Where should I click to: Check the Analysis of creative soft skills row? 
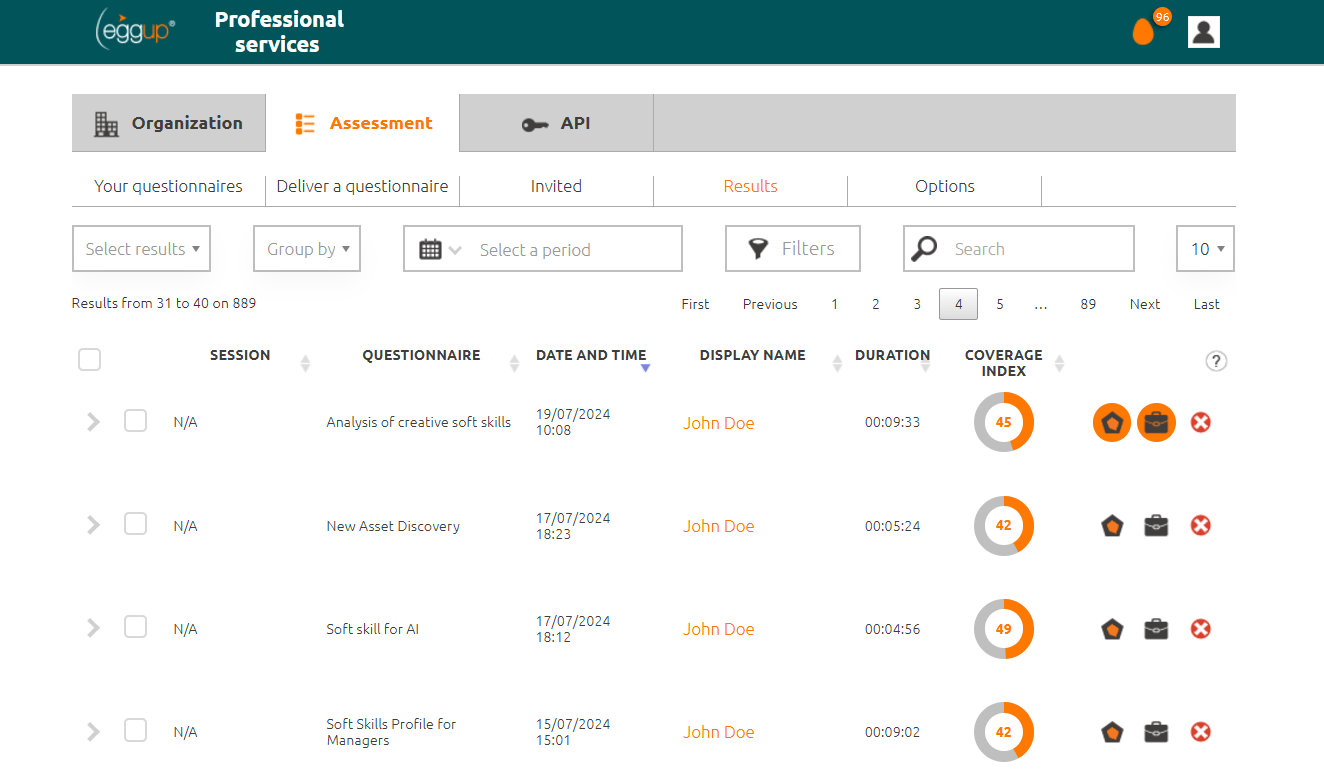135,421
